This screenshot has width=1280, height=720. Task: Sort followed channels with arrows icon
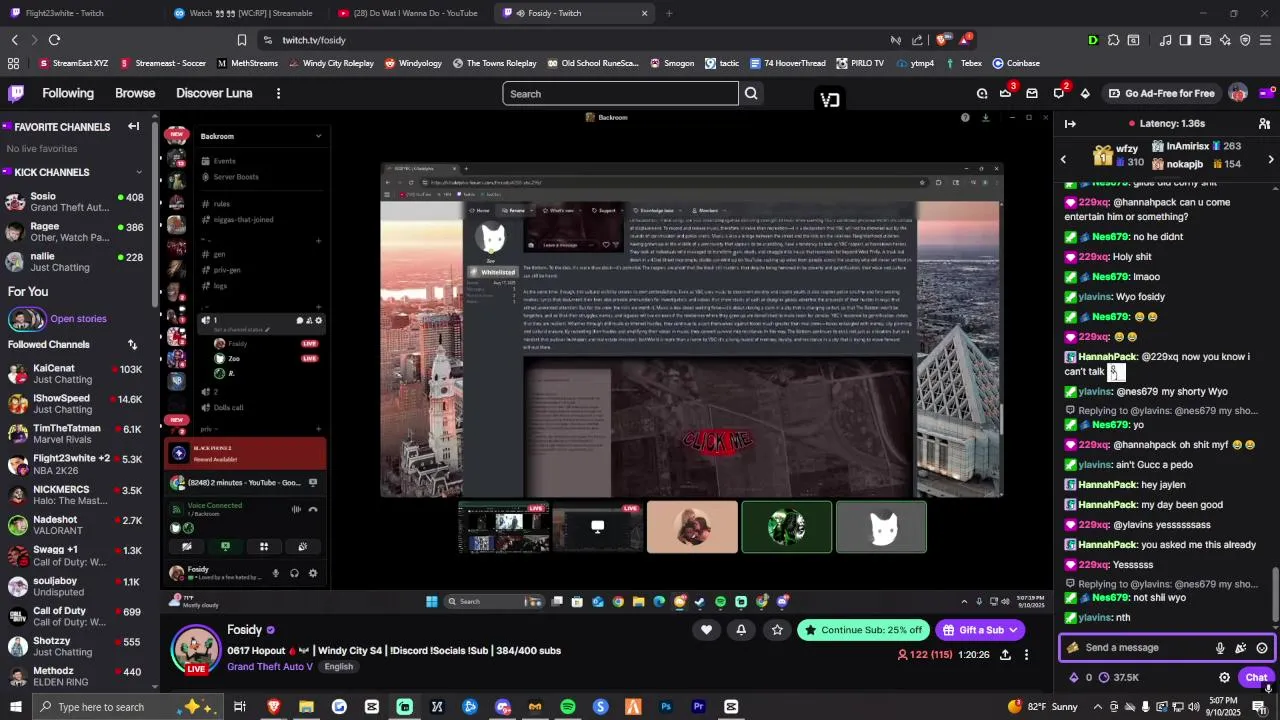coord(132,344)
